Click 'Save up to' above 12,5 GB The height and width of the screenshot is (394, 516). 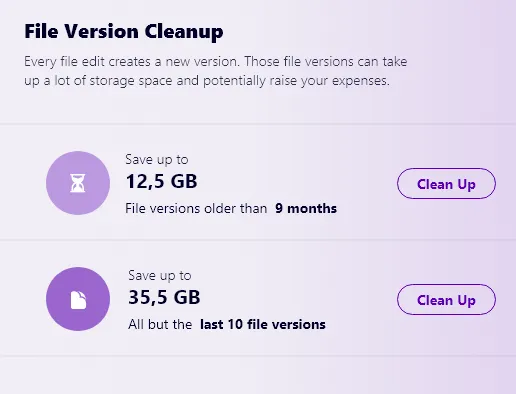tap(157, 160)
